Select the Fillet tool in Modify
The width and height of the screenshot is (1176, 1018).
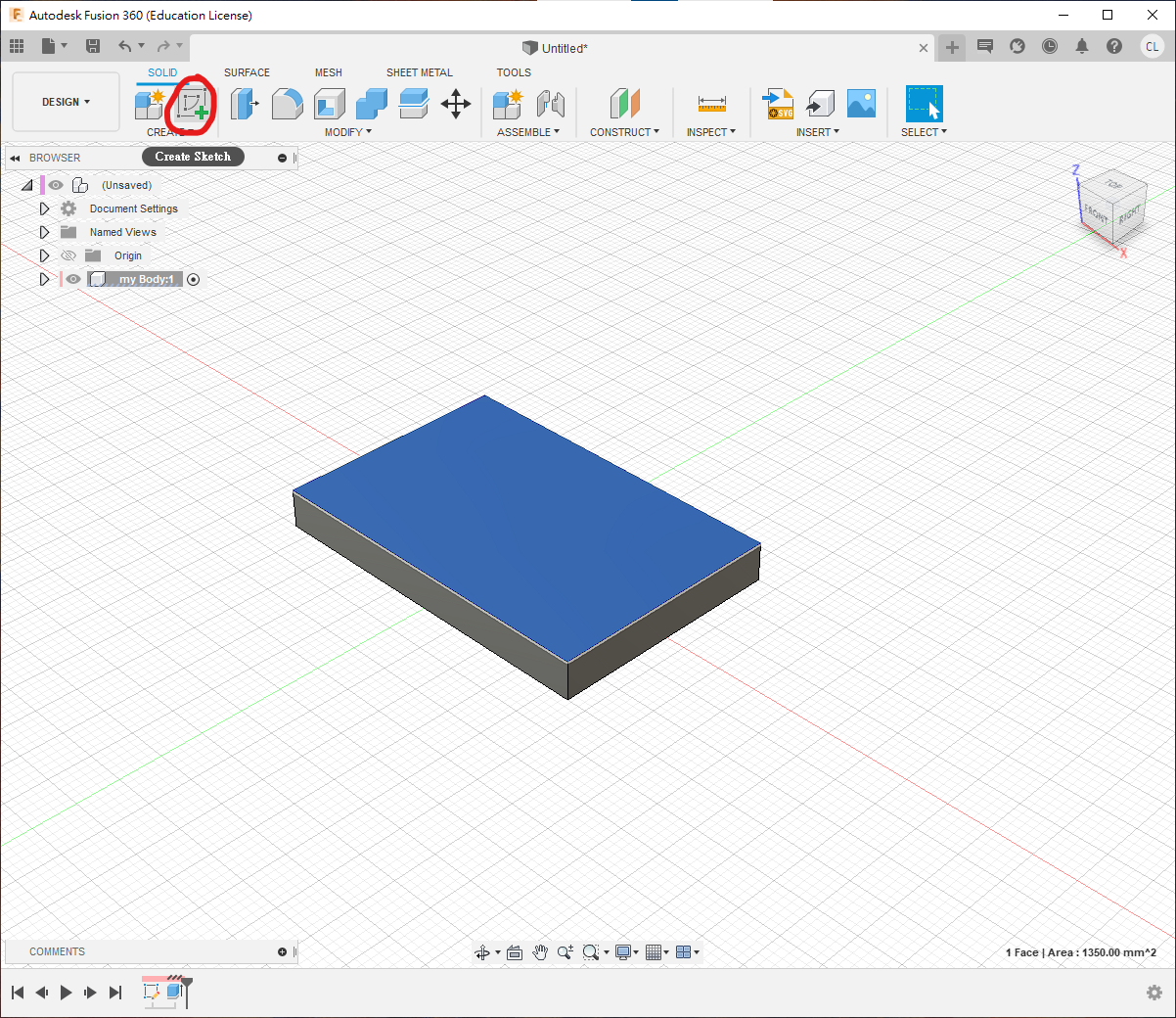(x=287, y=104)
